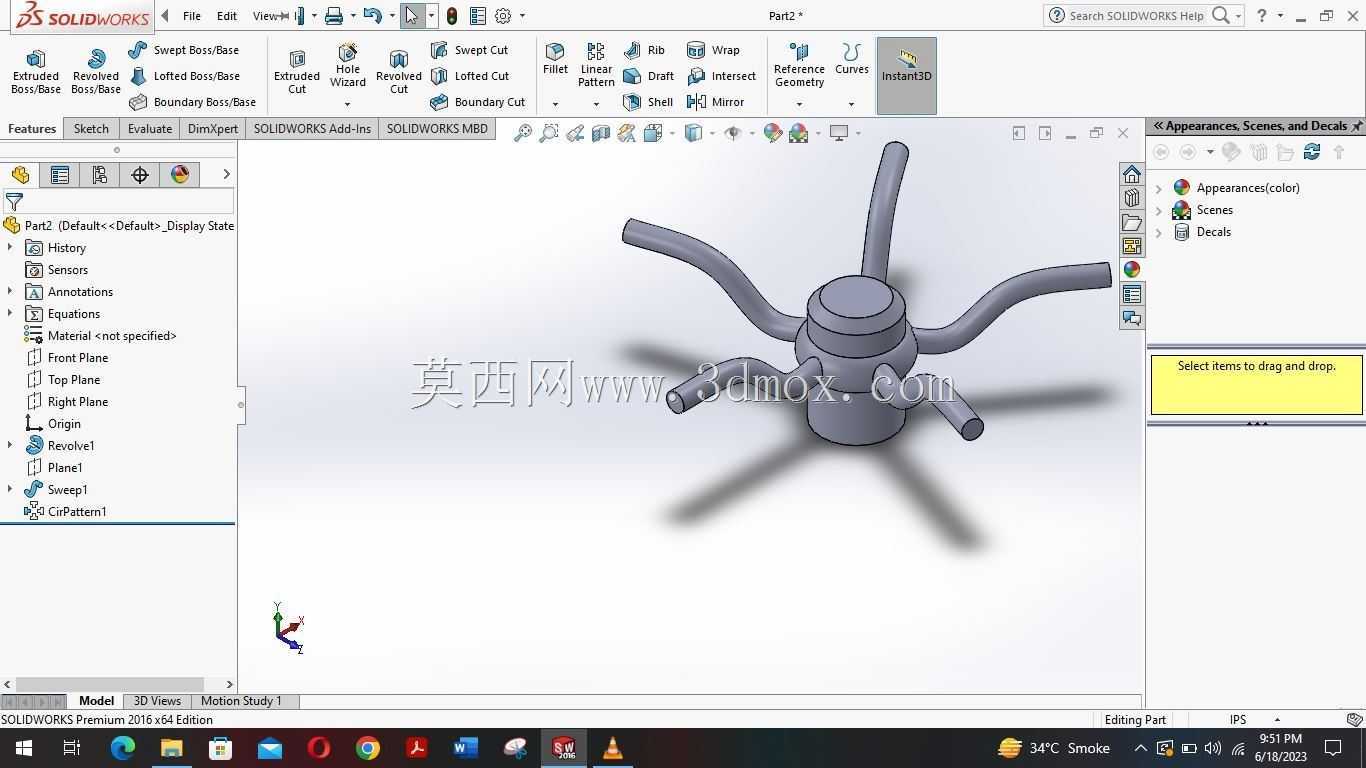The image size is (1366, 768).
Task: Expand the Revolve1 feature
Action: point(10,446)
